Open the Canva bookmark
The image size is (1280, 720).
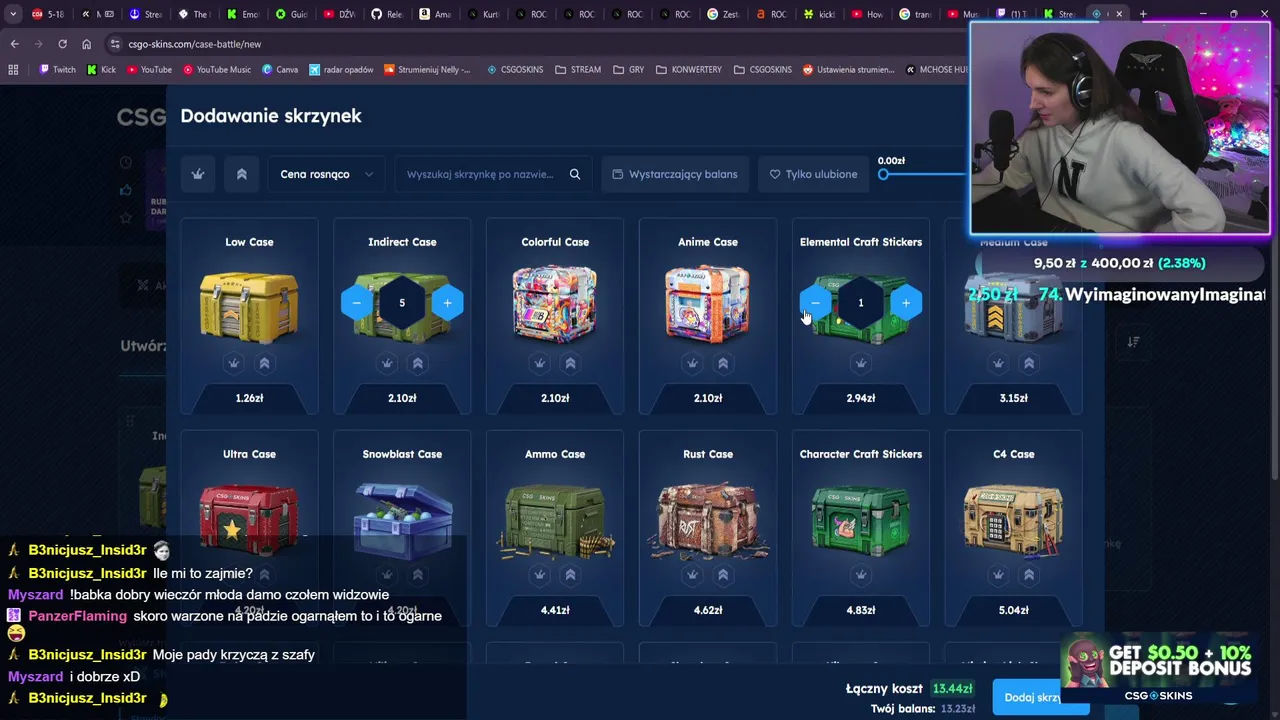280,70
